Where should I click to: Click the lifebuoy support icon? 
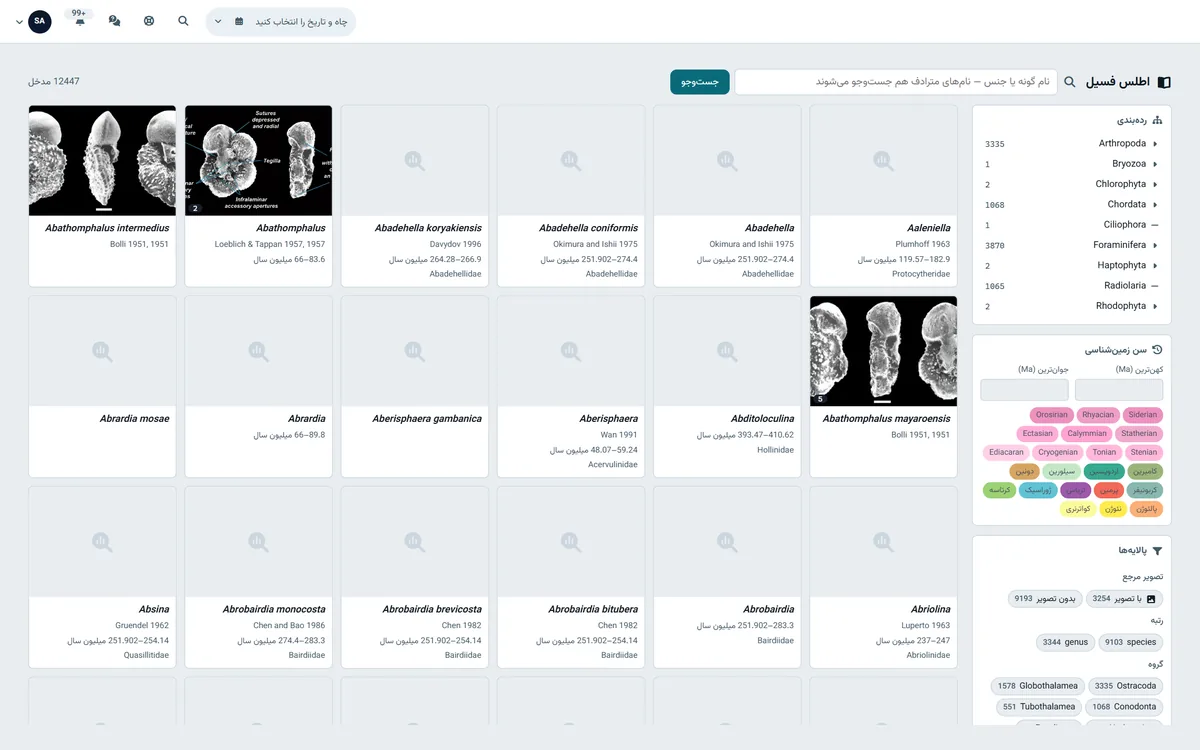point(149,21)
